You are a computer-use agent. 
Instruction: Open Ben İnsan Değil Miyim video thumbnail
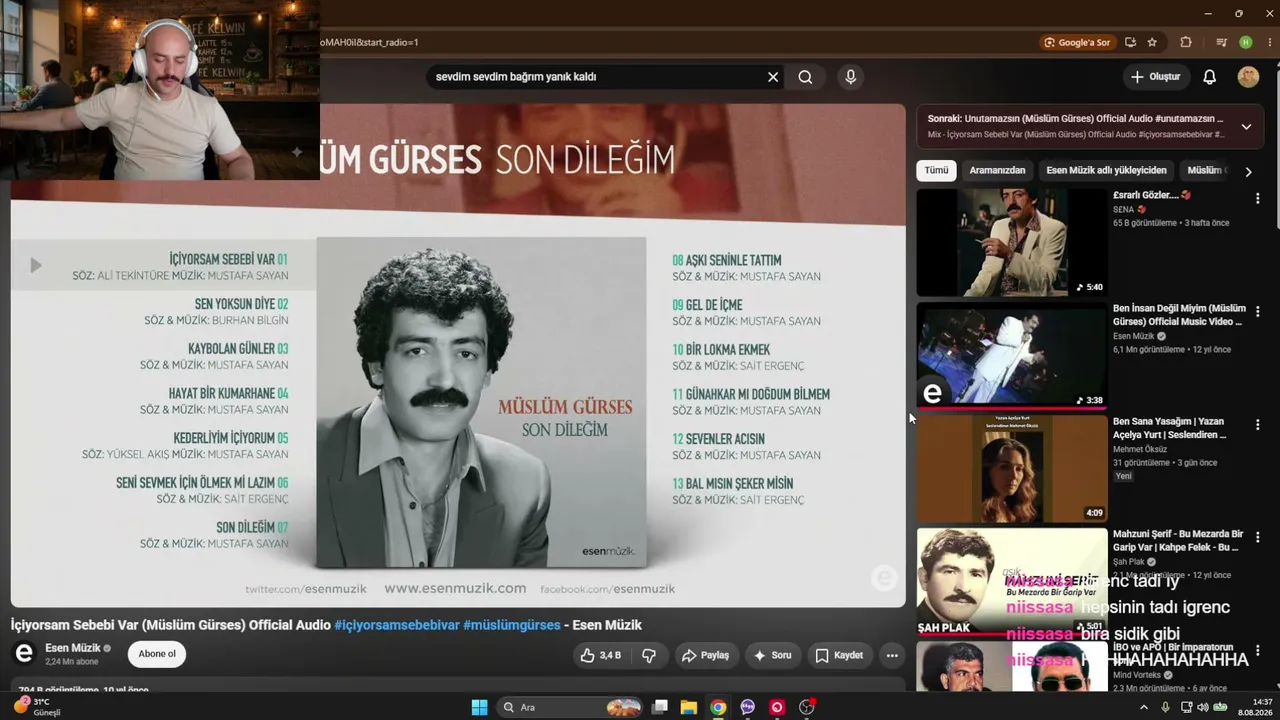coord(1012,355)
